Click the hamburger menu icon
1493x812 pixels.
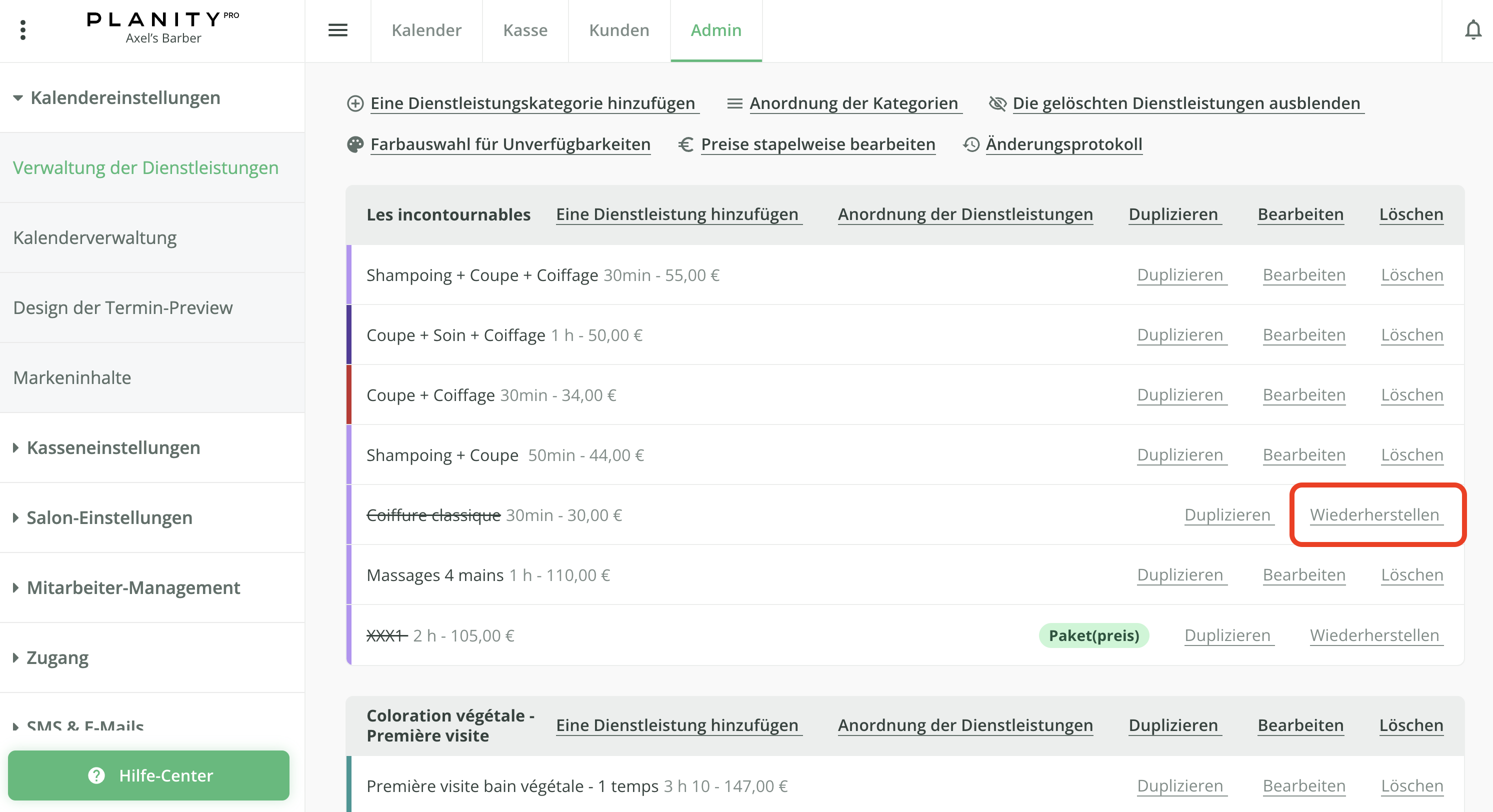point(338,30)
